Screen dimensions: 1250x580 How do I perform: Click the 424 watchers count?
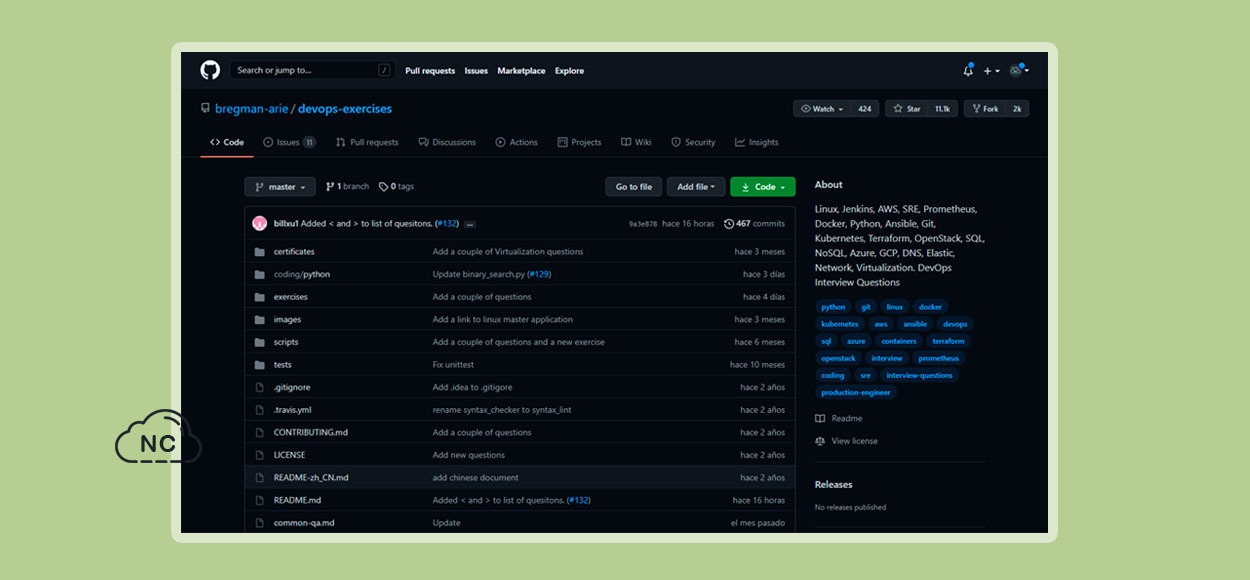[864, 109]
